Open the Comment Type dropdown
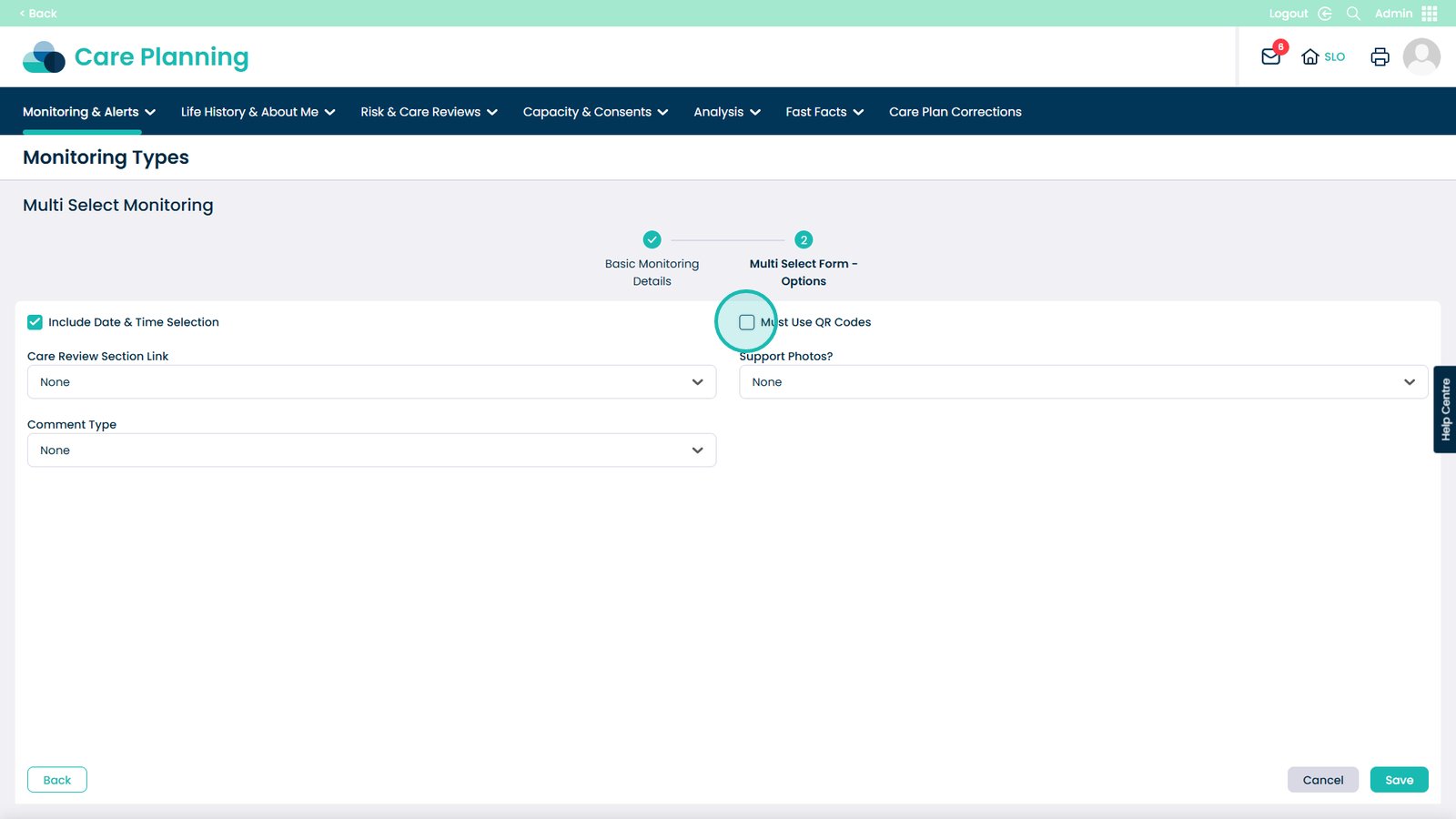 click(x=371, y=450)
